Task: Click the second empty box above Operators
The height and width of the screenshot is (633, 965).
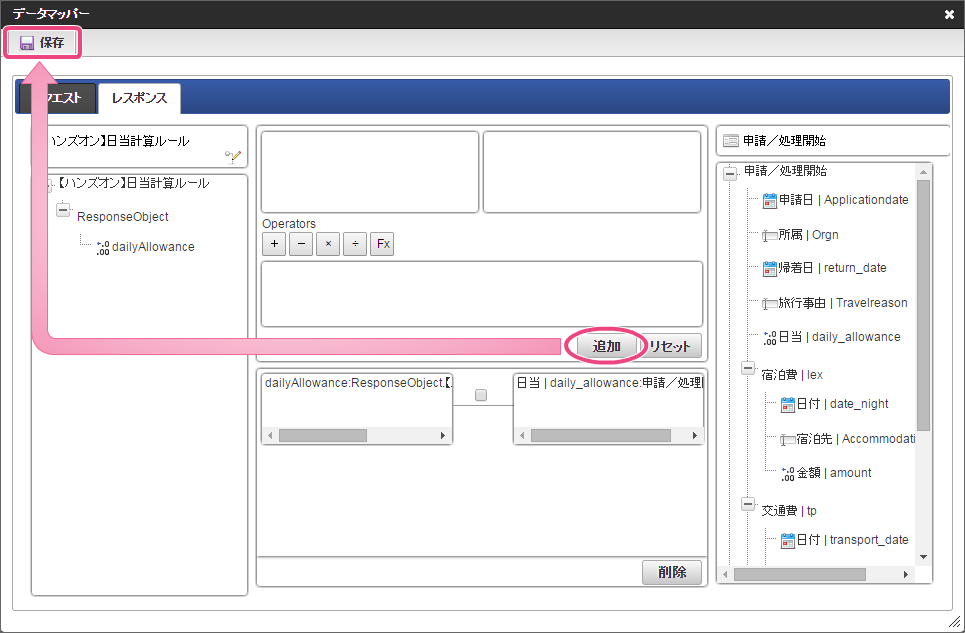Action: click(x=592, y=172)
